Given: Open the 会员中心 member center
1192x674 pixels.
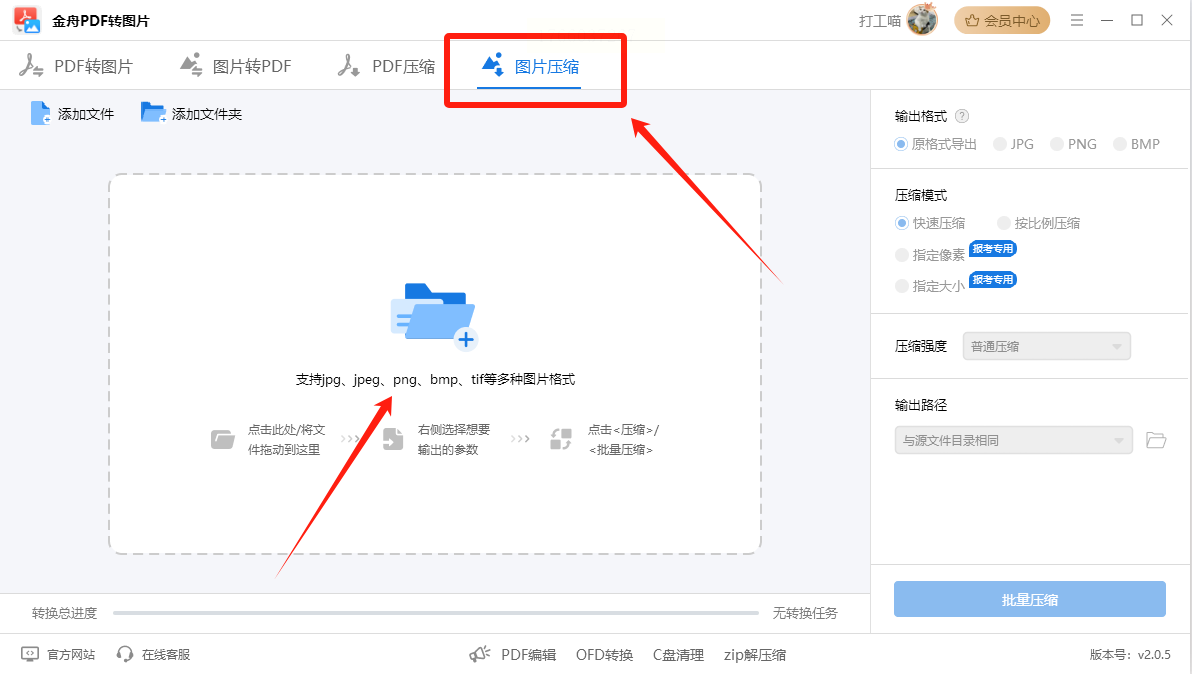Looking at the screenshot, I should click(x=1002, y=21).
